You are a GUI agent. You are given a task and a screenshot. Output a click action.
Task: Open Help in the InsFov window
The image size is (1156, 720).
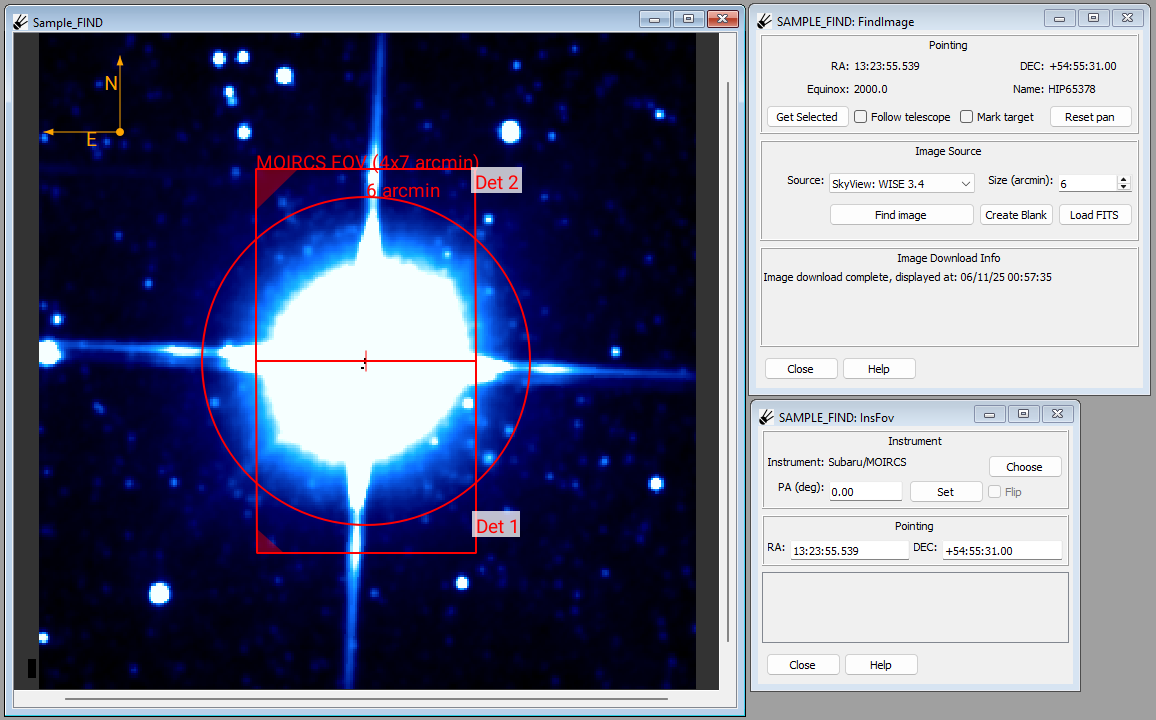(x=881, y=665)
